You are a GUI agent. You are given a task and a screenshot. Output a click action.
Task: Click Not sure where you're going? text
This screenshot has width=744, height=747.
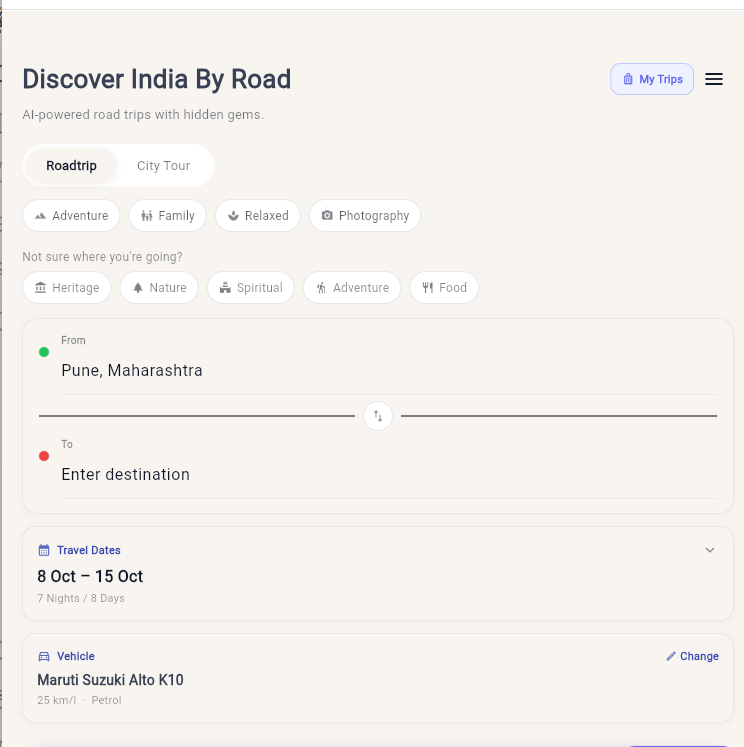tap(102, 257)
